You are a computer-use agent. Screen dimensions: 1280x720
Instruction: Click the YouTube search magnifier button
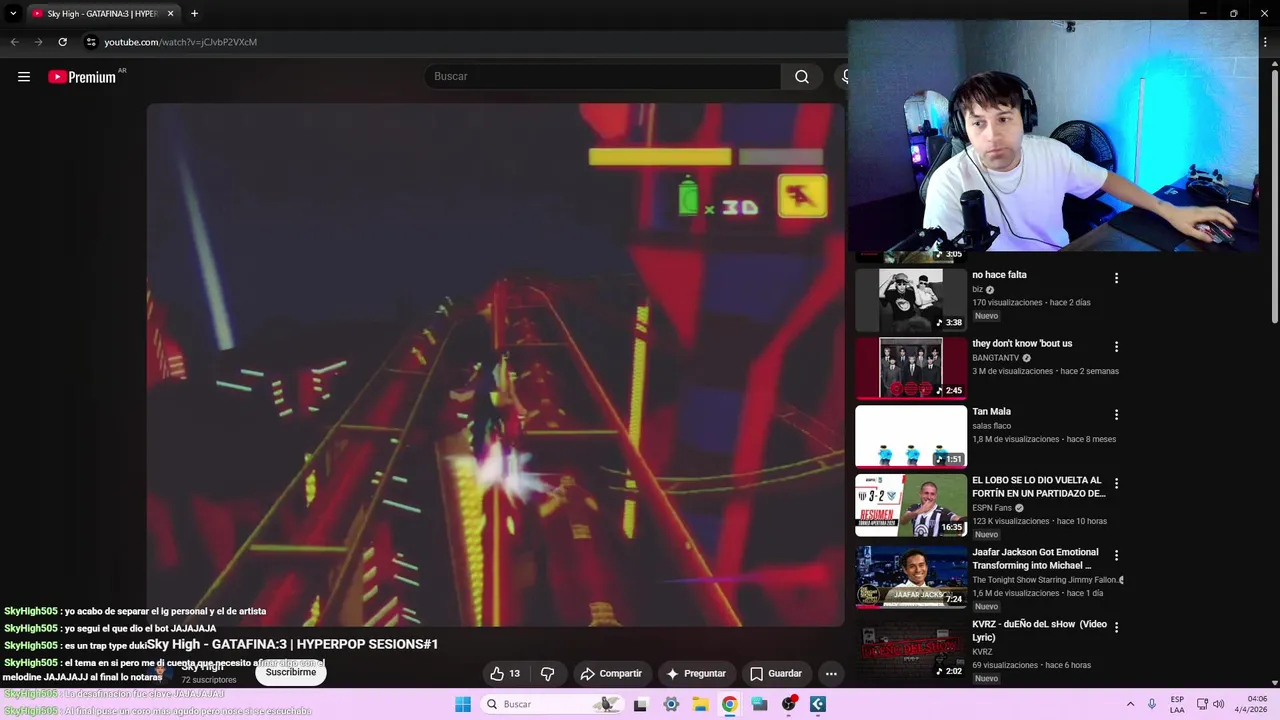click(802, 77)
